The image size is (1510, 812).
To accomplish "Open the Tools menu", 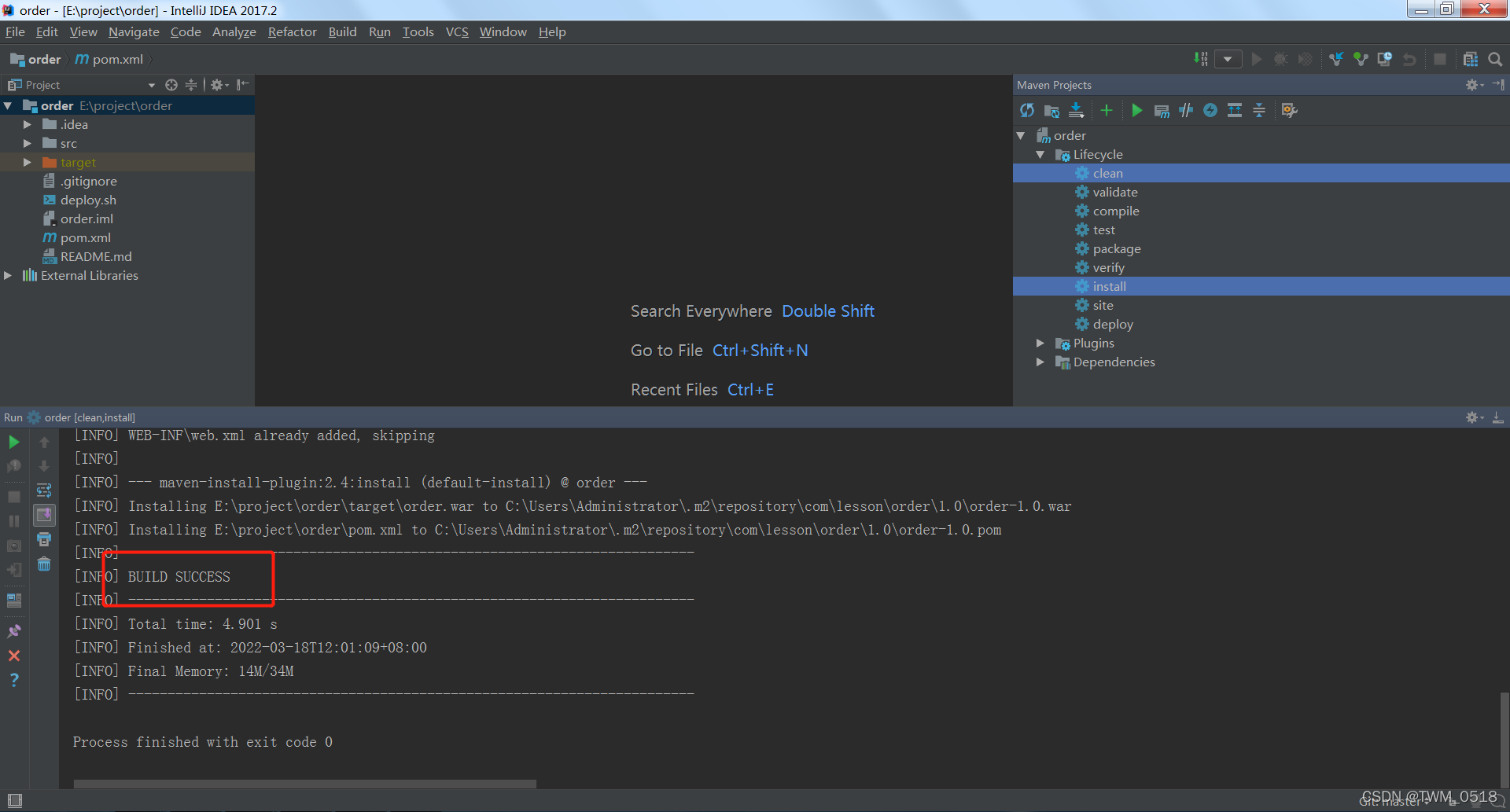I will [x=418, y=32].
